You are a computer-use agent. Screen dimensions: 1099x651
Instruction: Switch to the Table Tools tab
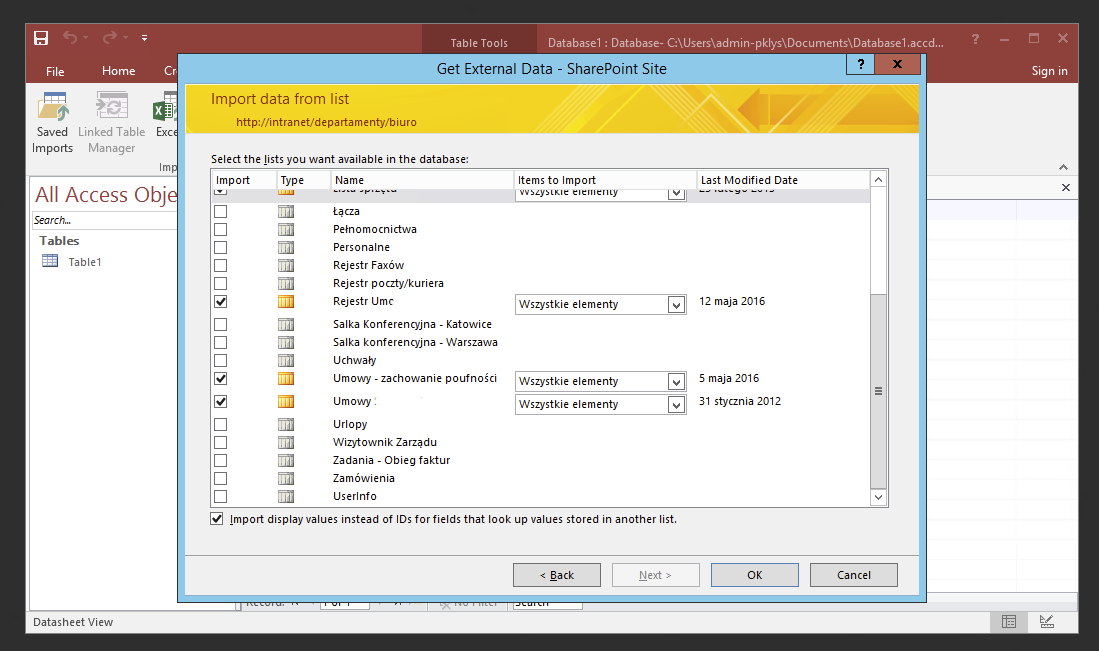pos(479,42)
